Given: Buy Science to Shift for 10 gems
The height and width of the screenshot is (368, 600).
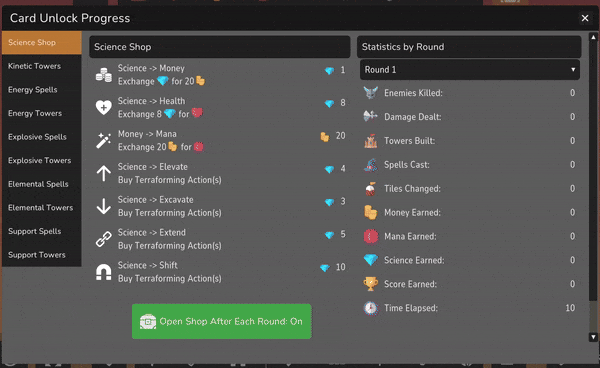Looking at the screenshot, I should 220,272.
